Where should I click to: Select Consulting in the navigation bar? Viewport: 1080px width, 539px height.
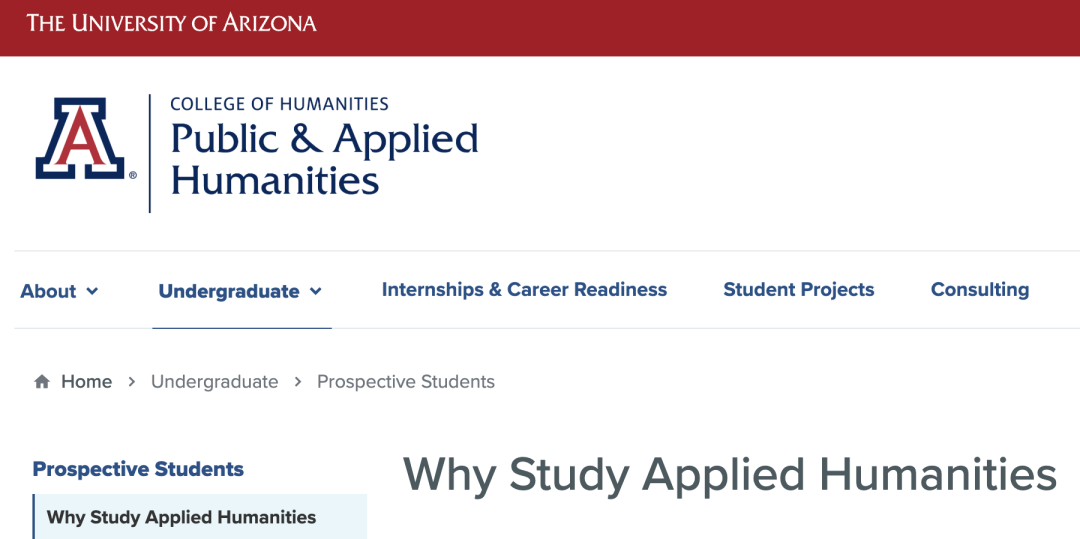(x=979, y=290)
